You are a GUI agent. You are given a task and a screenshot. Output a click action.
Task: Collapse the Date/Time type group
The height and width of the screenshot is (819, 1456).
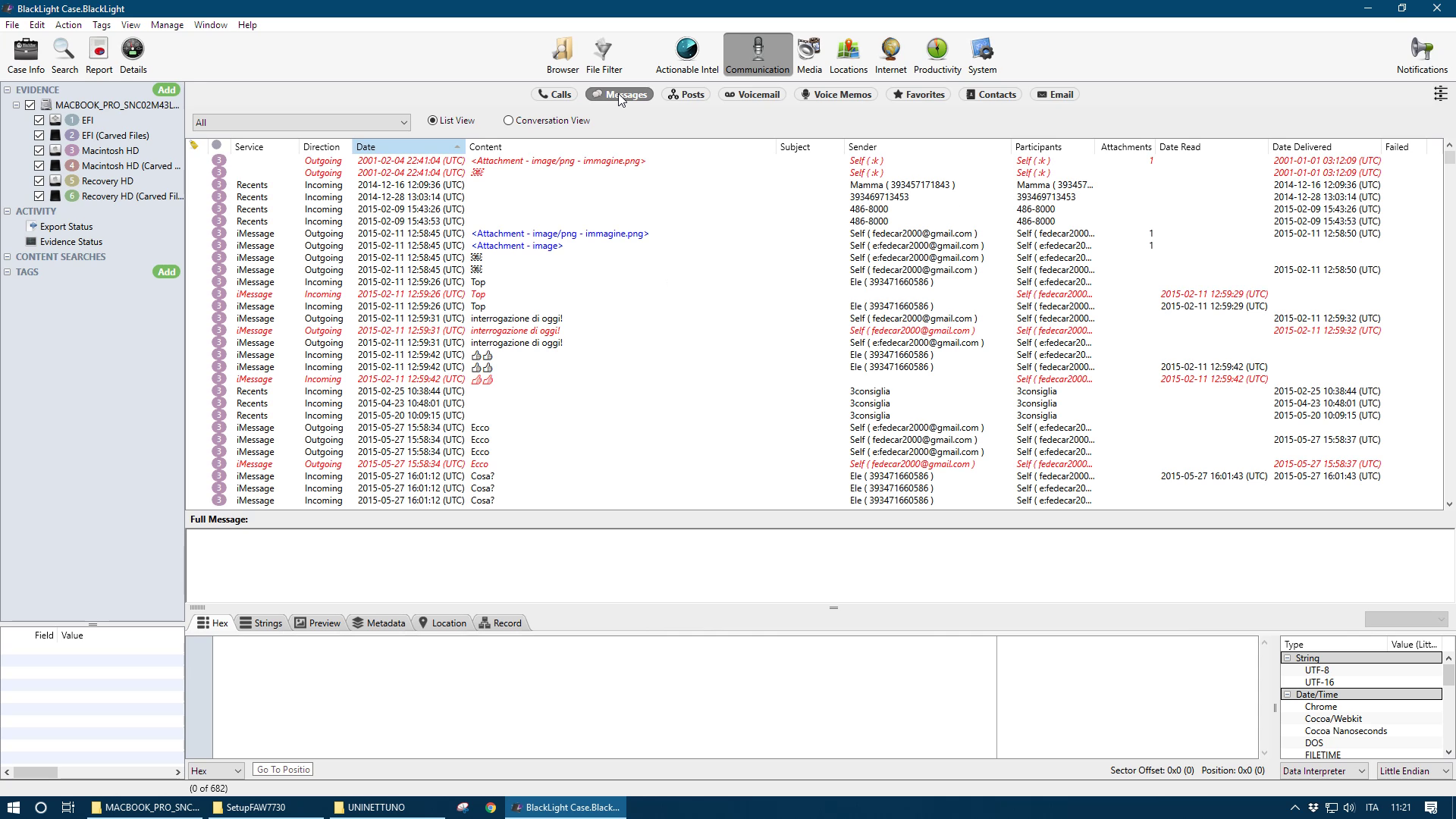pyautogui.click(x=1288, y=695)
